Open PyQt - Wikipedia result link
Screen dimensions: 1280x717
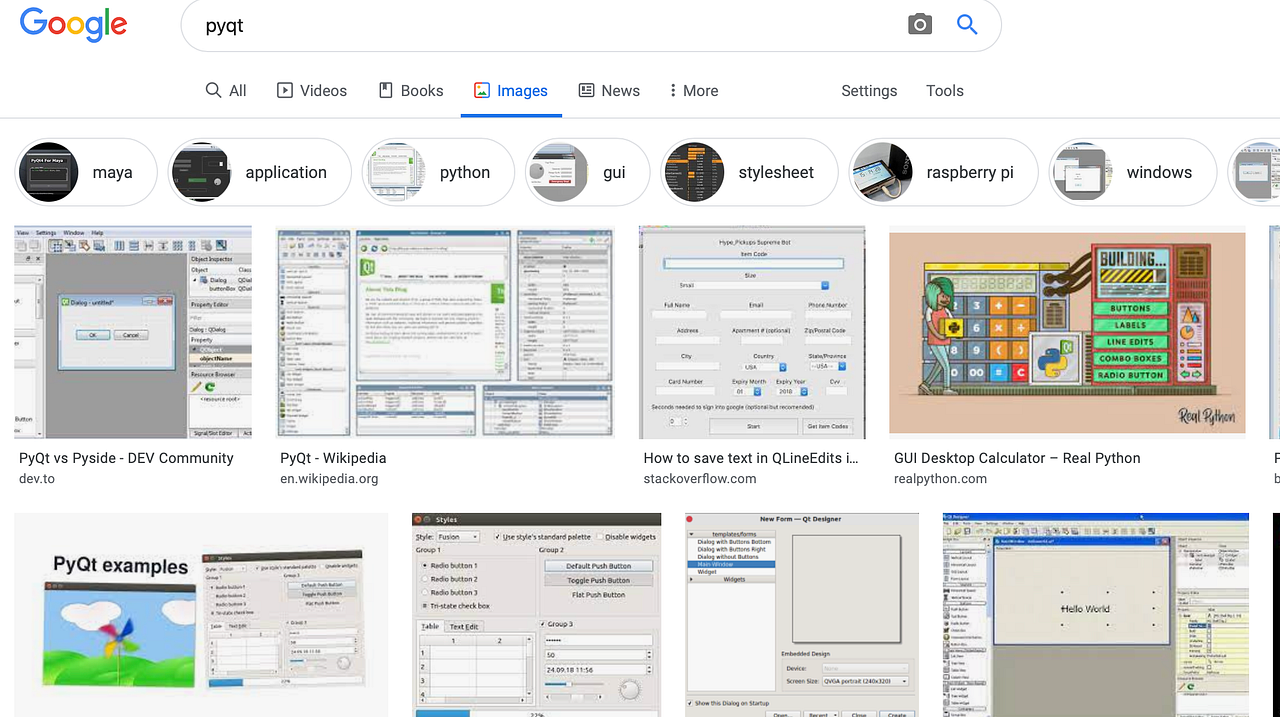333,458
